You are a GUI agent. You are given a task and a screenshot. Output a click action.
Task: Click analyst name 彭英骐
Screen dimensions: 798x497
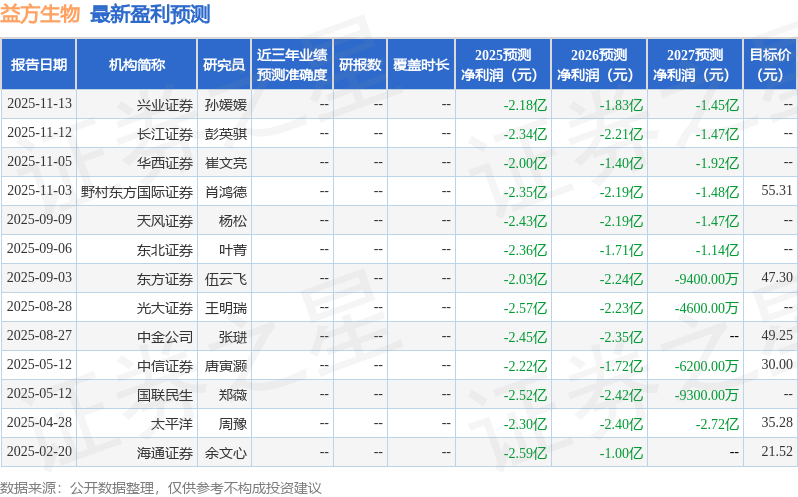click(x=225, y=134)
